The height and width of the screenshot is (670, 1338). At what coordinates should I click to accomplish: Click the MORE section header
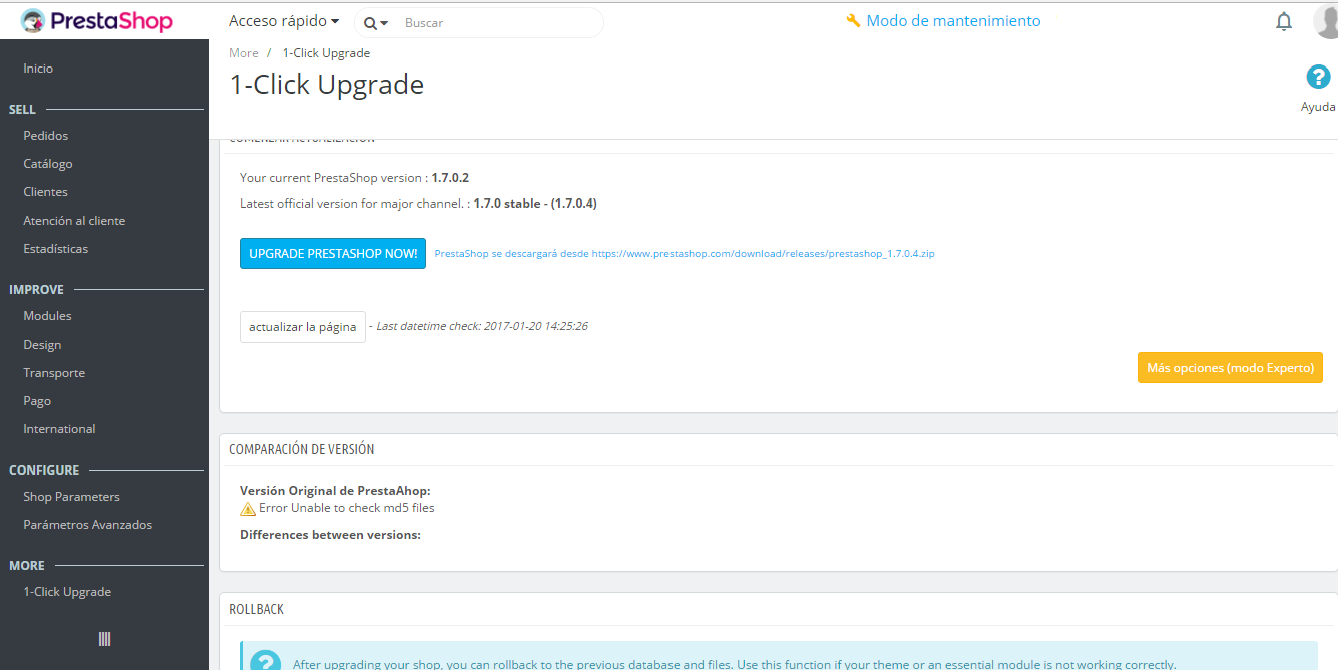pyautogui.click(x=27, y=566)
